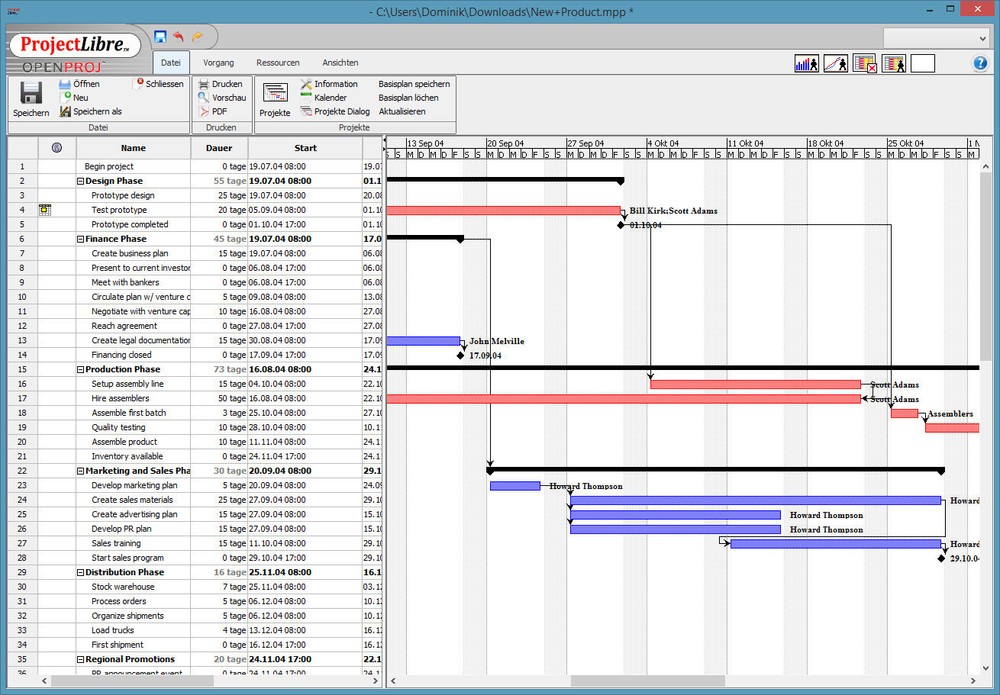Image resolution: width=1000 pixels, height=695 pixels.
Task: Click the Speichern save icon in quick access toolbar
Action: click(x=160, y=36)
